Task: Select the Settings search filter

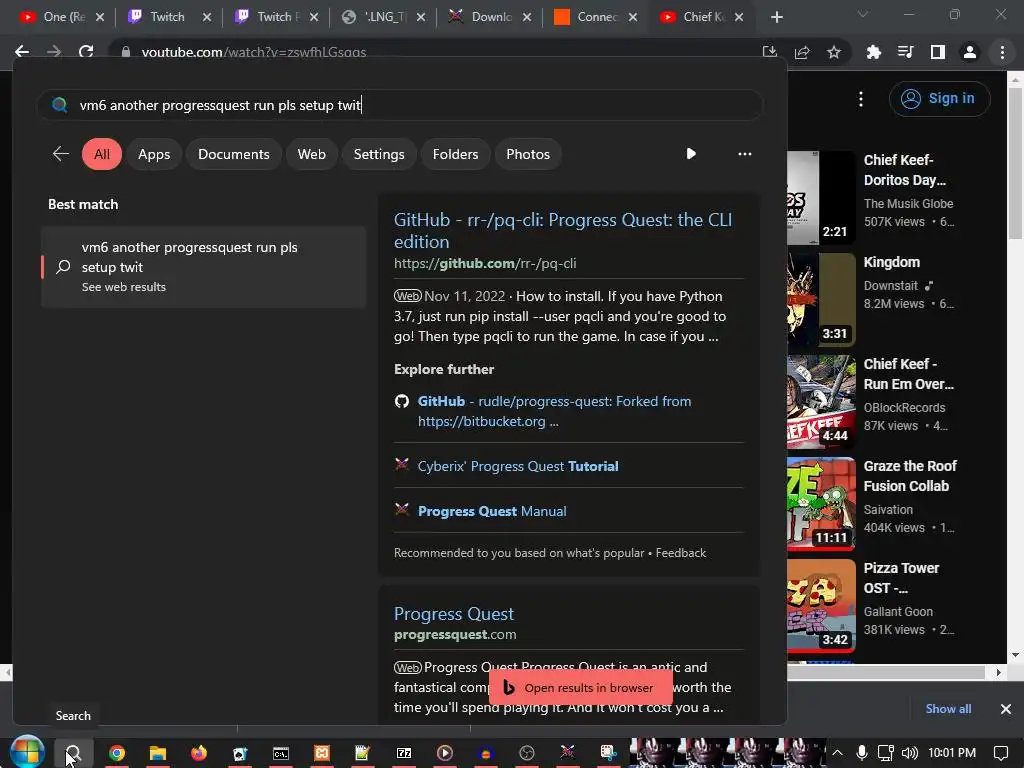Action: coord(379,154)
